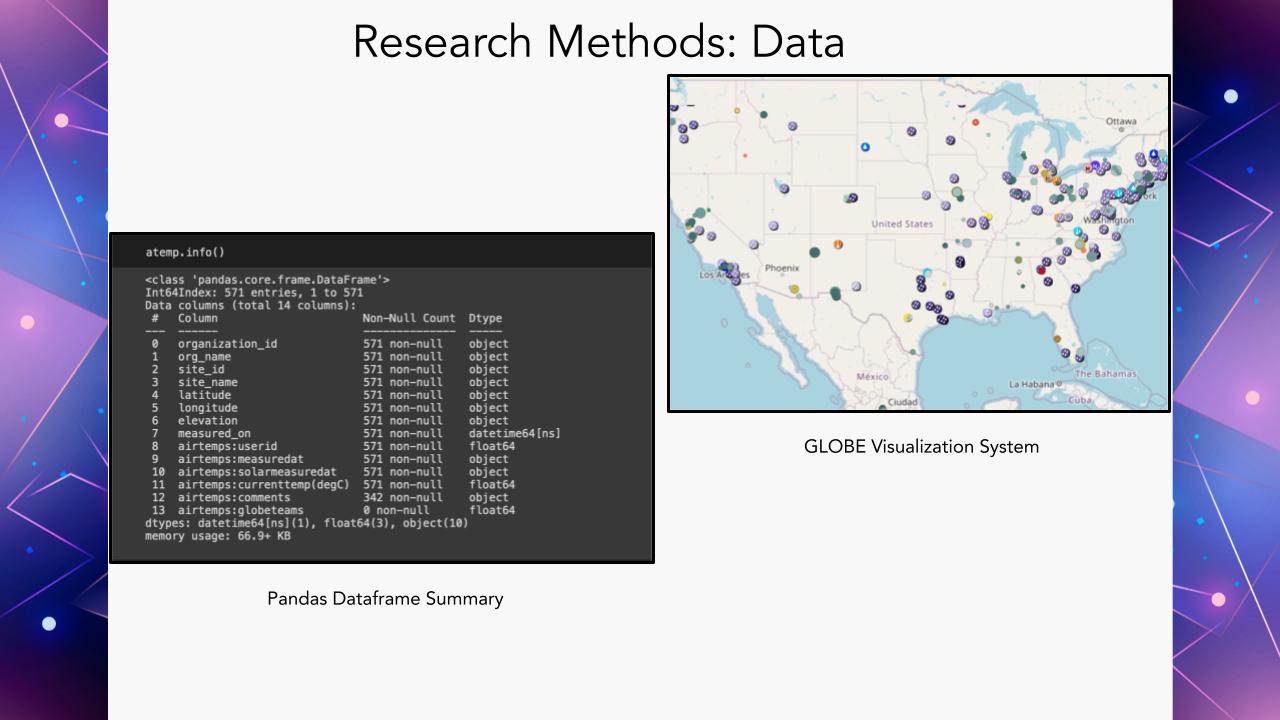Click the blue ring marker in the northern plains
1280x720 pixels.
tap(865, 147)
